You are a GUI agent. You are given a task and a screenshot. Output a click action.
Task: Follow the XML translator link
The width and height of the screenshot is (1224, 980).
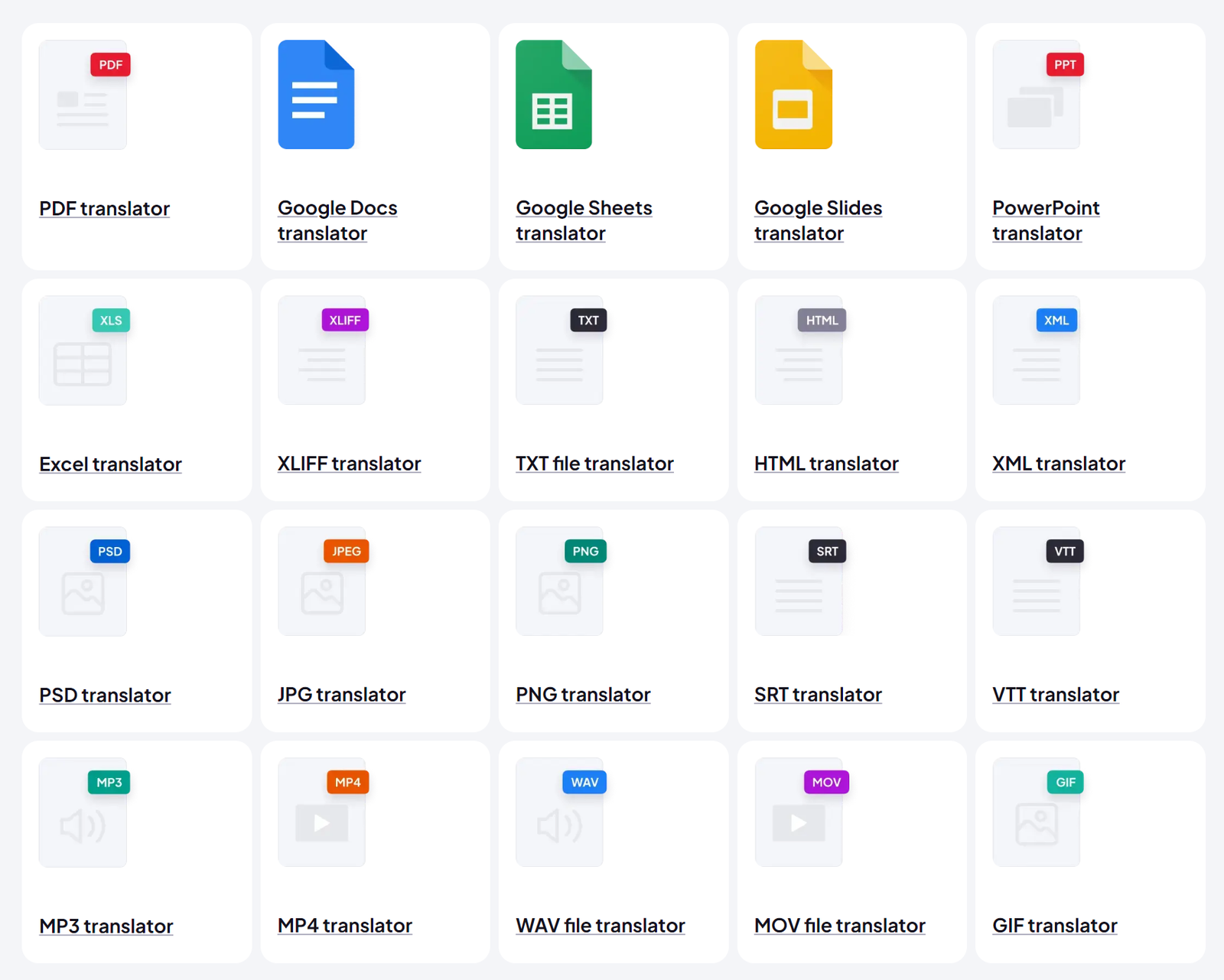(x=1059, y=464)
